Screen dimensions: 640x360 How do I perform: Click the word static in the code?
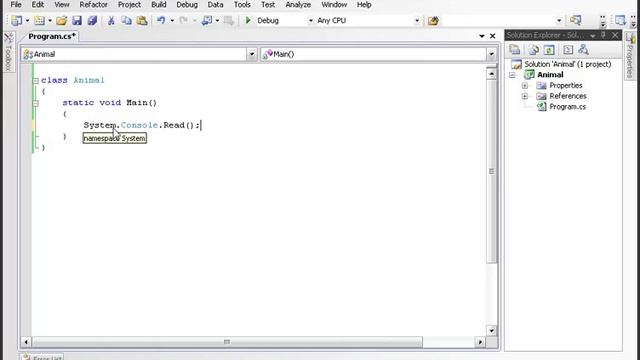pyautogui.click(x=78, y=103)
